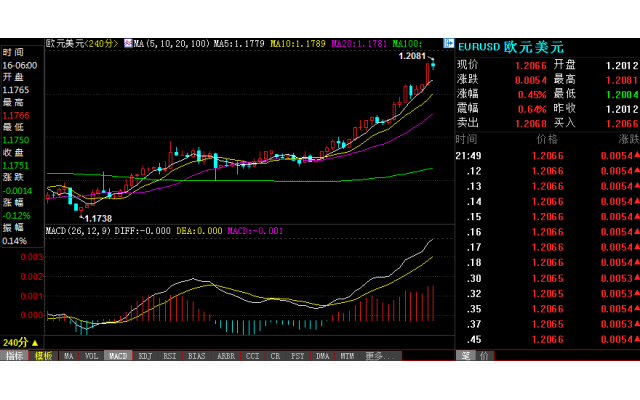Image resolution: width=640 pixels, height=400 pixels.
Task: Click the 笔 tick tab at bottom right
Action: [465, 355]
